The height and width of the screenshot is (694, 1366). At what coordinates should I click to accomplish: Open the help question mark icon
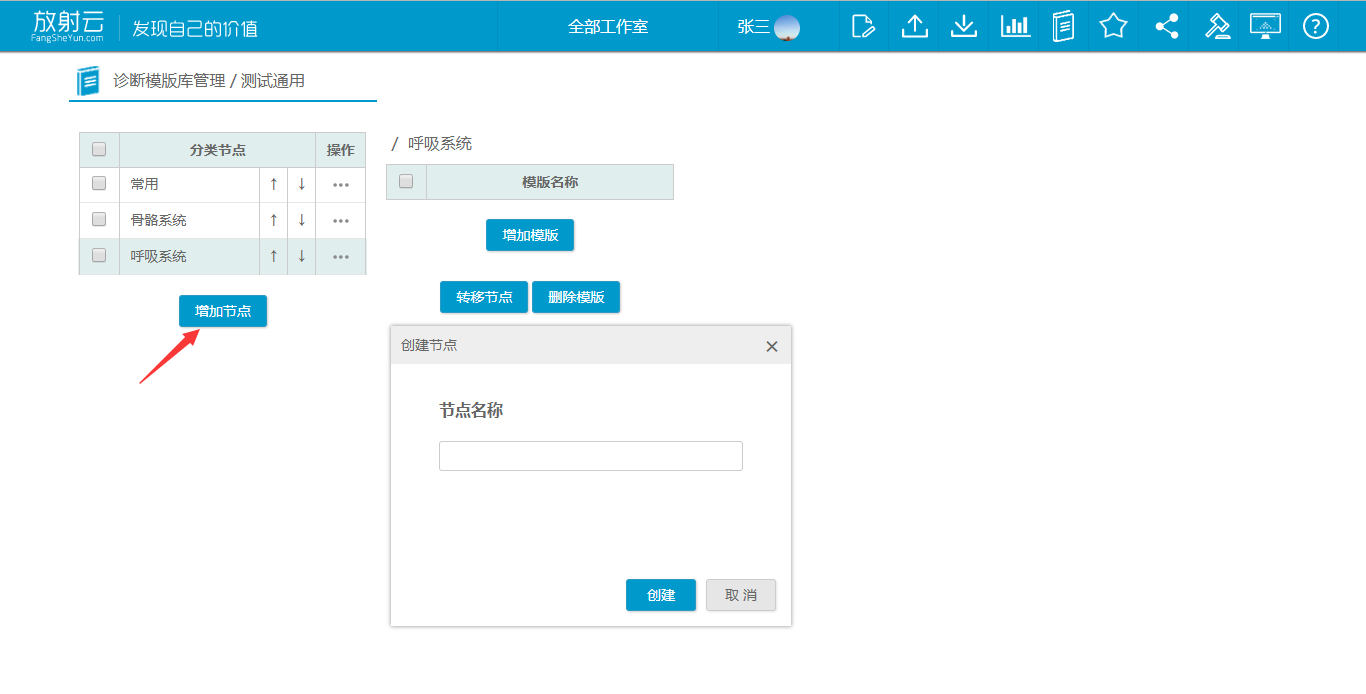point(1315,26)
